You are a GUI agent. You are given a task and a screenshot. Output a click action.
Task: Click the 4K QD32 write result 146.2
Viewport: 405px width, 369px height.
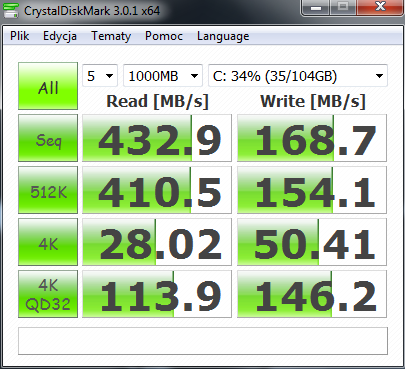312,294
